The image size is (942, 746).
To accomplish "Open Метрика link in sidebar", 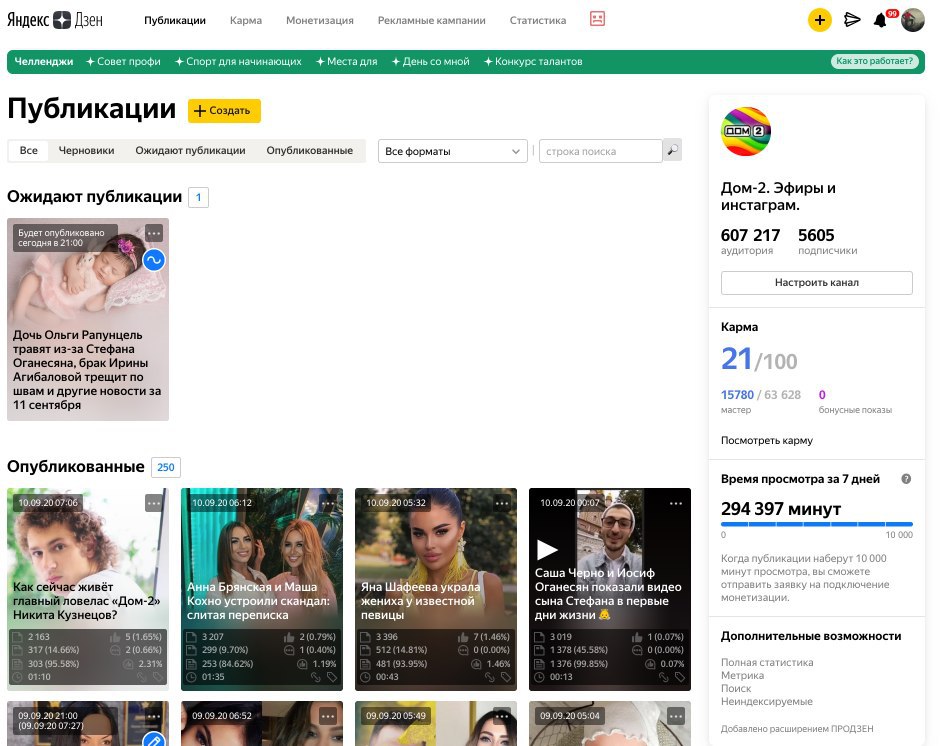I will [x=743, y=675].
